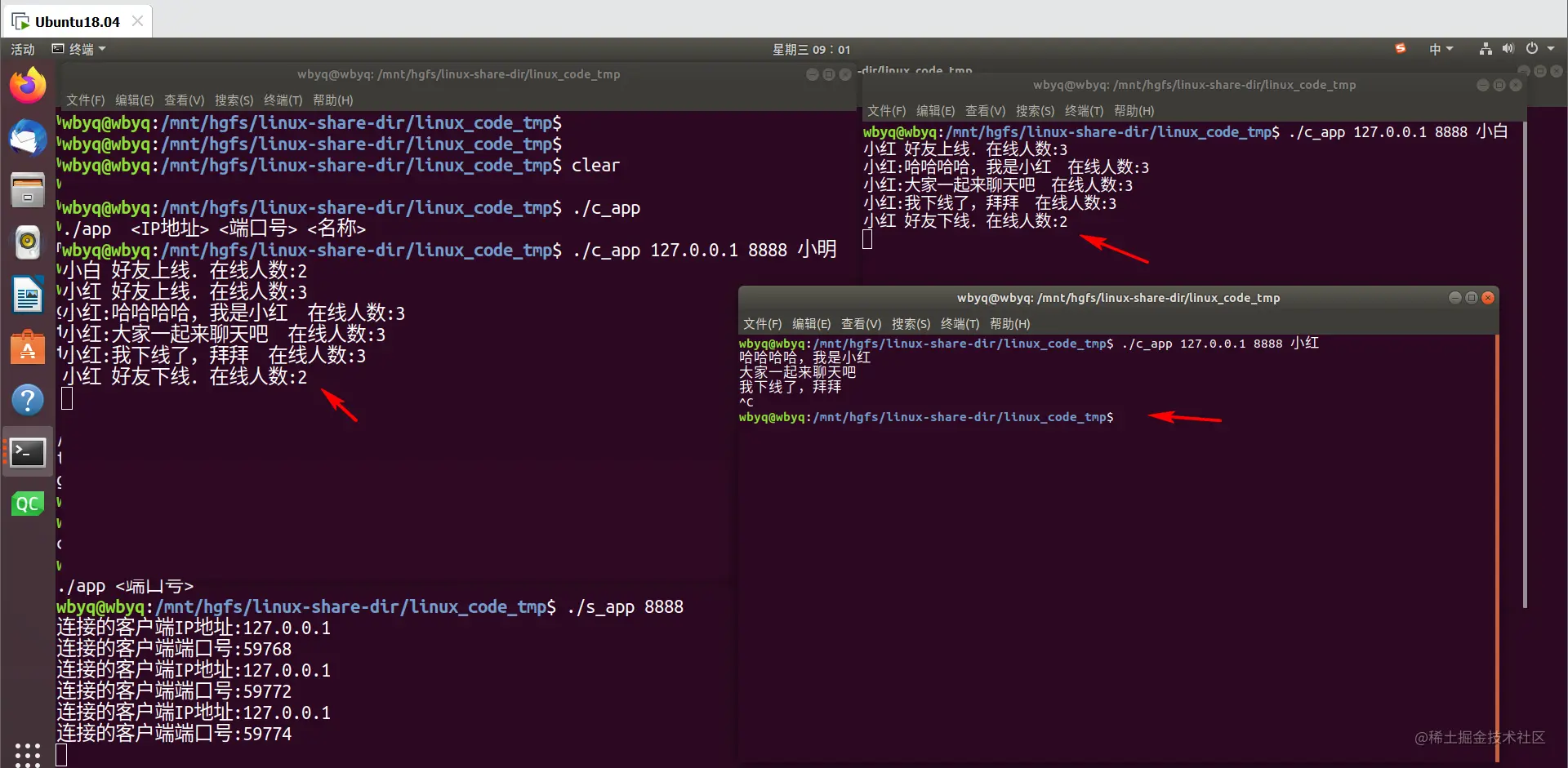Click the 小白 terminal window title bar
The width and height of the screenshot is (1568, 768).
[1194, 85]
